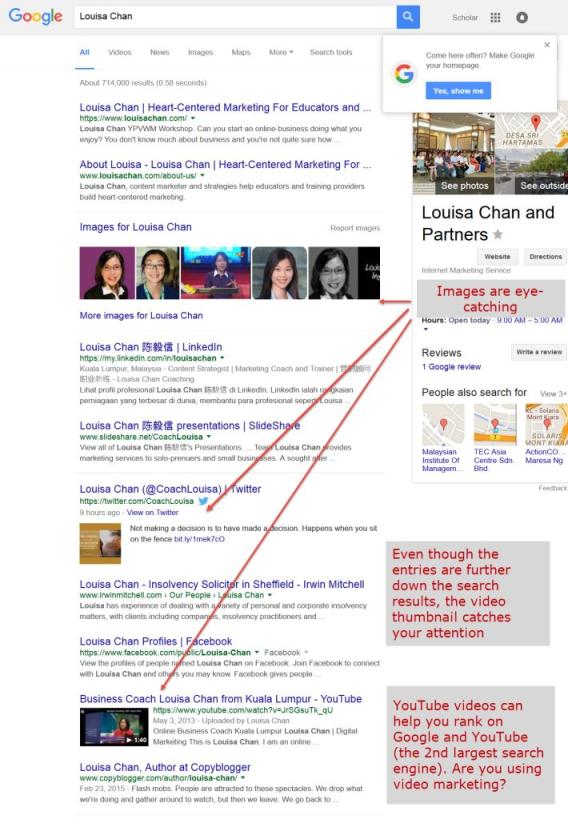This screenshot has height=819, width=568.
Task: Click into the search input field
Action: tap(235, 17)
